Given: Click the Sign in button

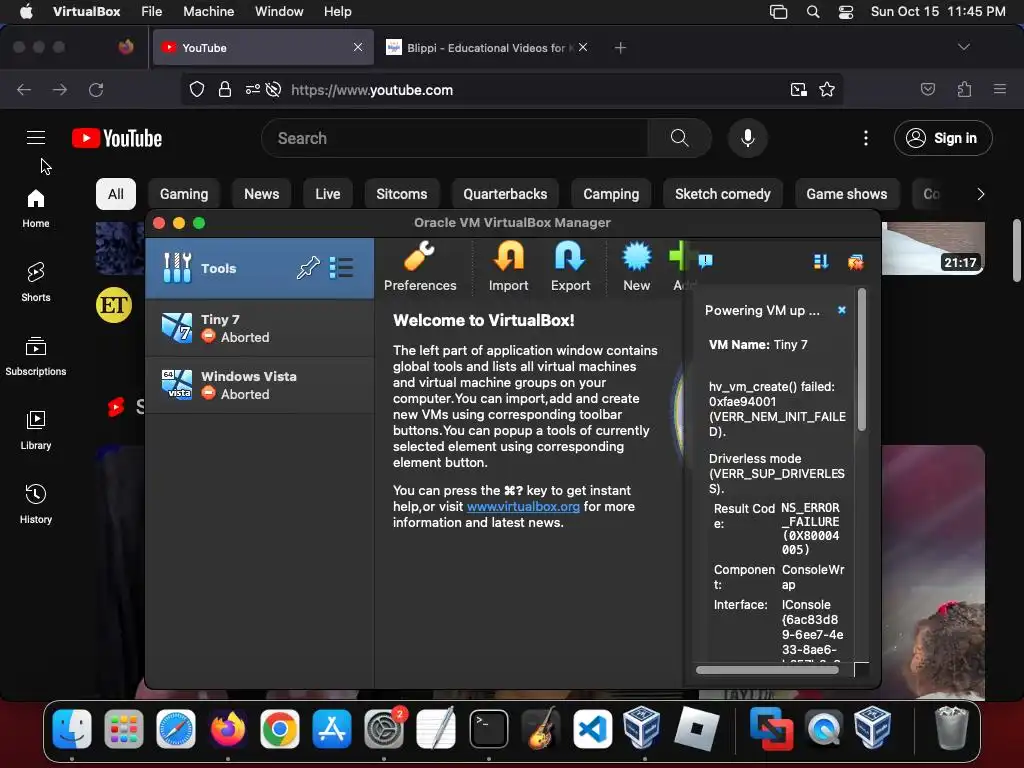Looking at the screenshot, I should coord(943,138).
